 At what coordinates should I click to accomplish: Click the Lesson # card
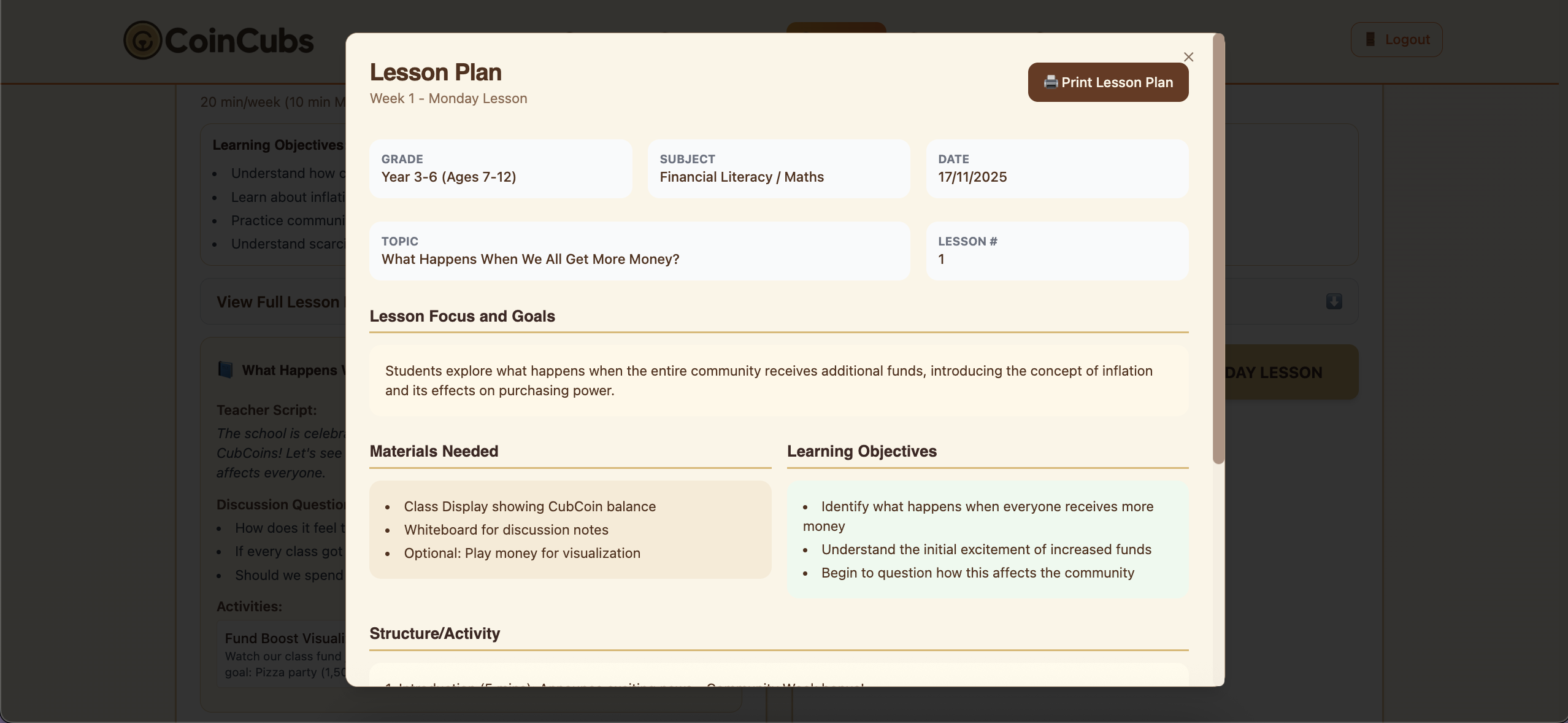1056,251
